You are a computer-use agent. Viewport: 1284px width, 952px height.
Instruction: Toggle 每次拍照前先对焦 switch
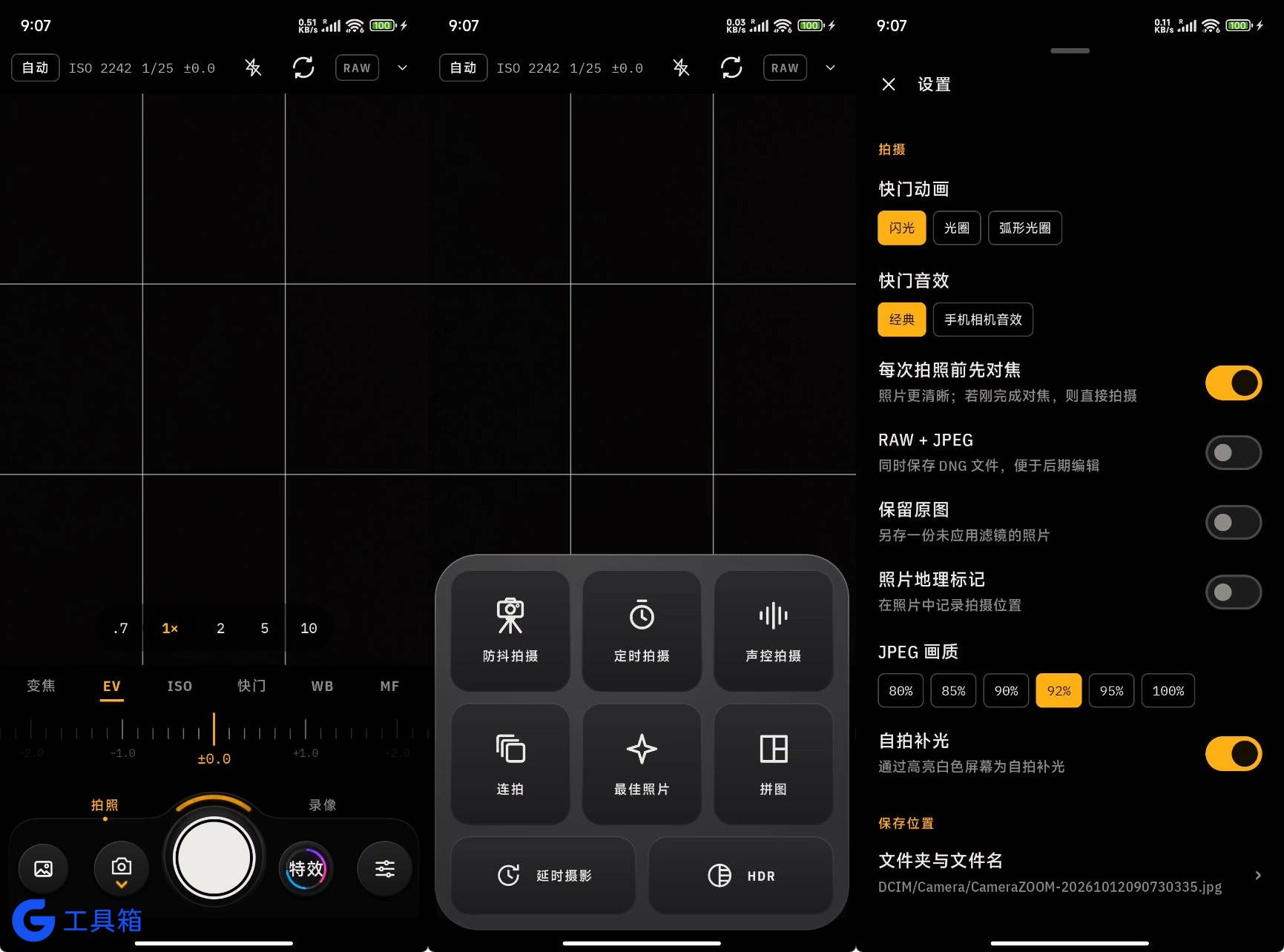click(x=1233, y=383)
